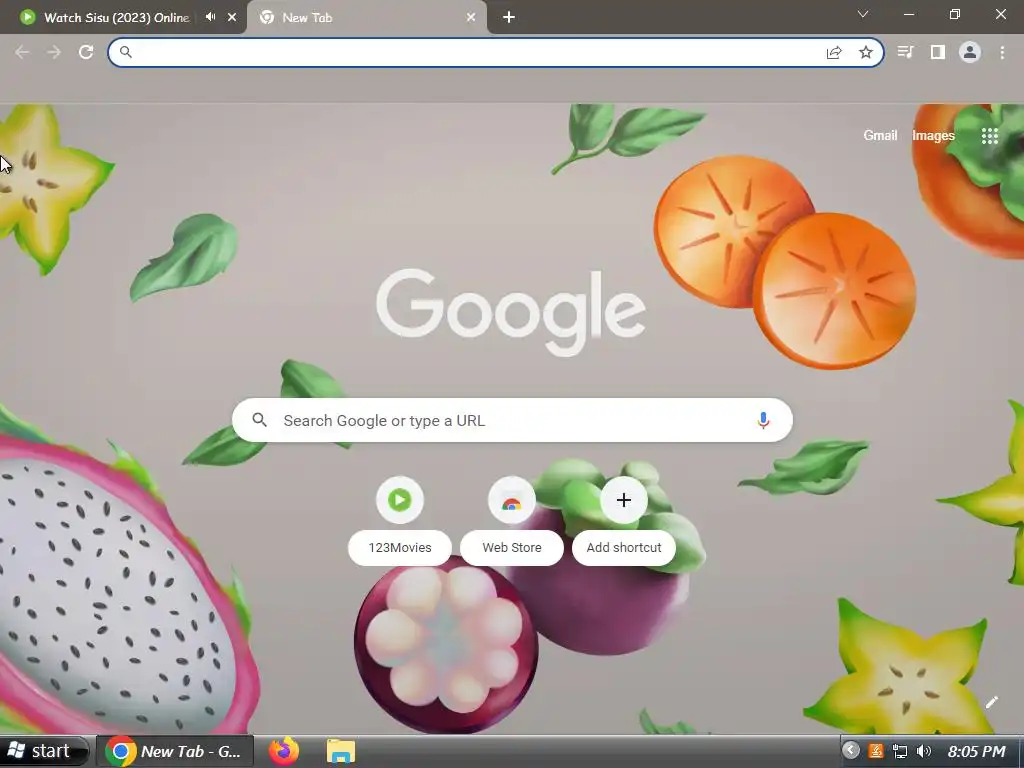Screen dimensions: 1024x768
Task: Click the Add shortcut label
Action: 624,547
